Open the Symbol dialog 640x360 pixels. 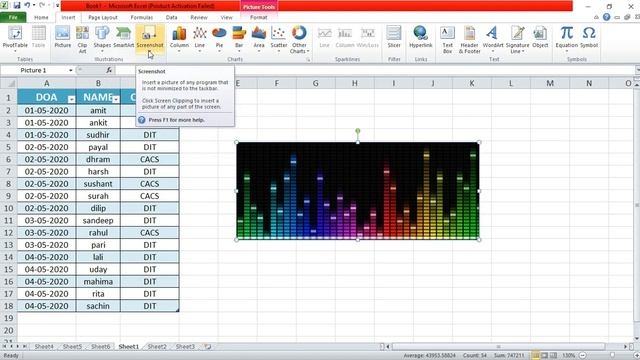[x=589, y=38]
